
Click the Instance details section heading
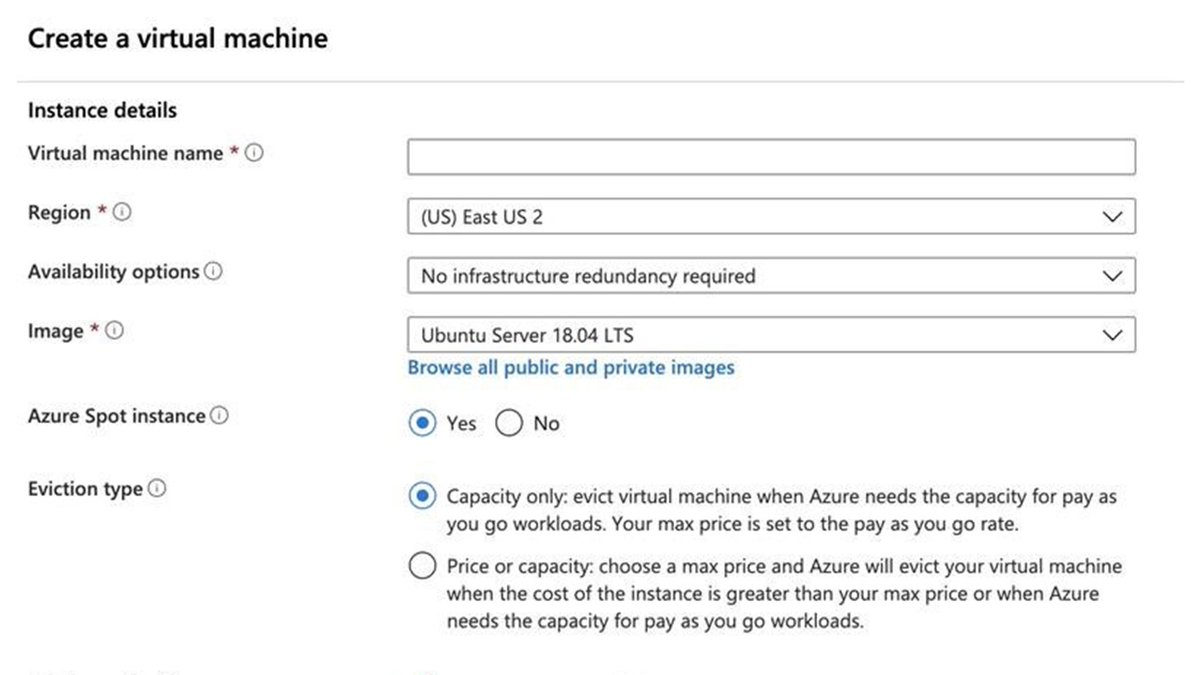pyautogui.click(x=103, y=110)
